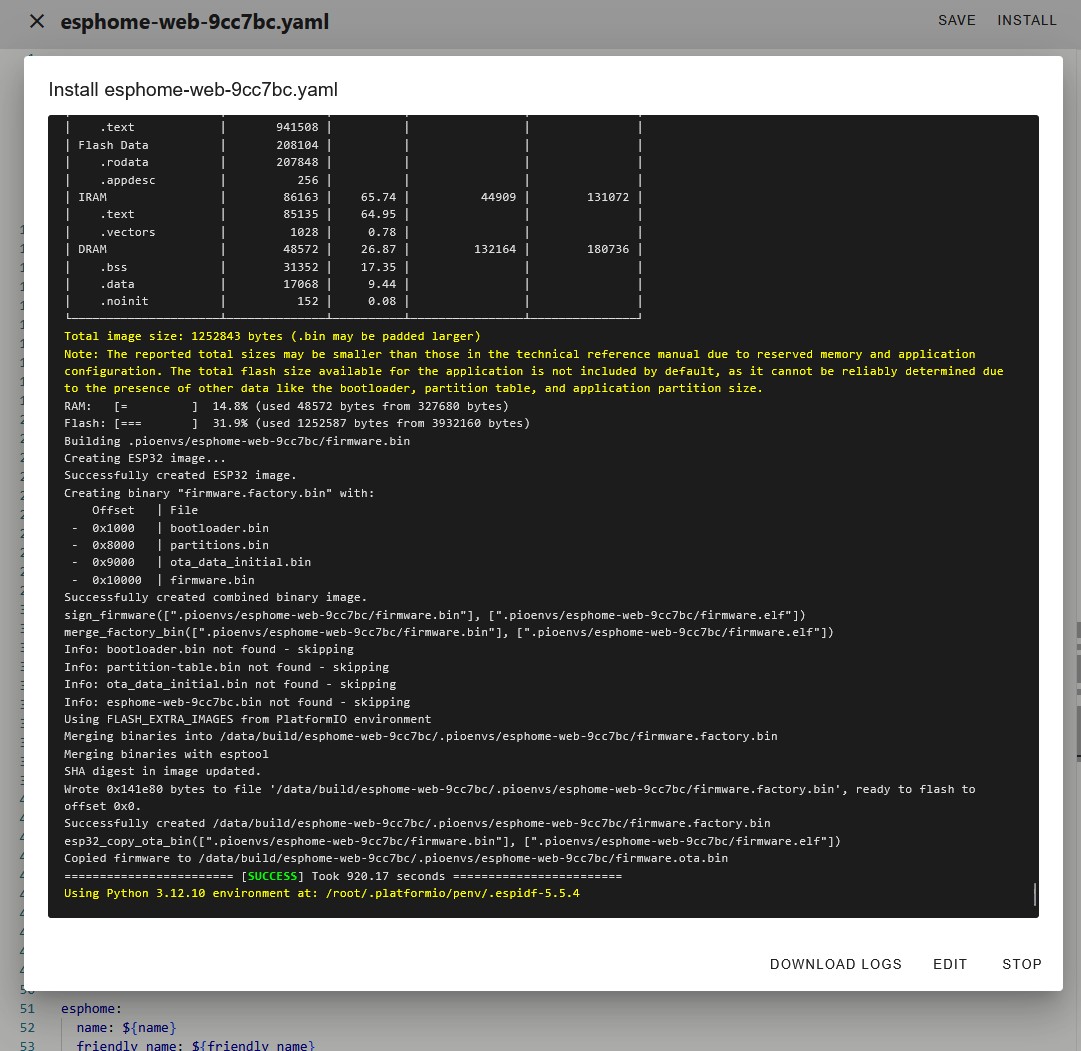
Task: Click the 'Flash: 31.9%' usage line
Action: pyautogui.click(x=297, y=423)
